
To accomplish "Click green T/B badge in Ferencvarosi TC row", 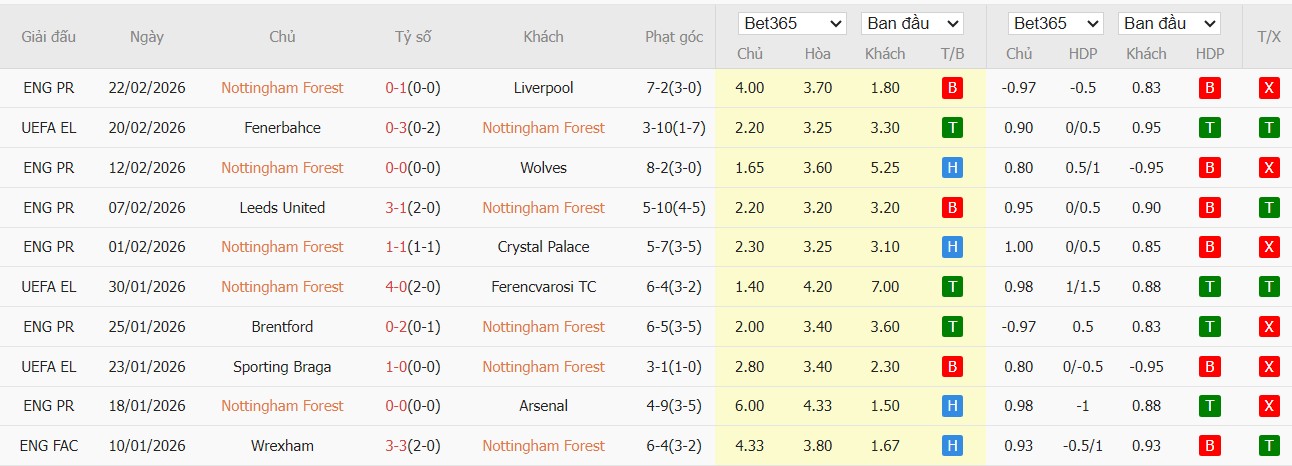I will tap(952, 287).
